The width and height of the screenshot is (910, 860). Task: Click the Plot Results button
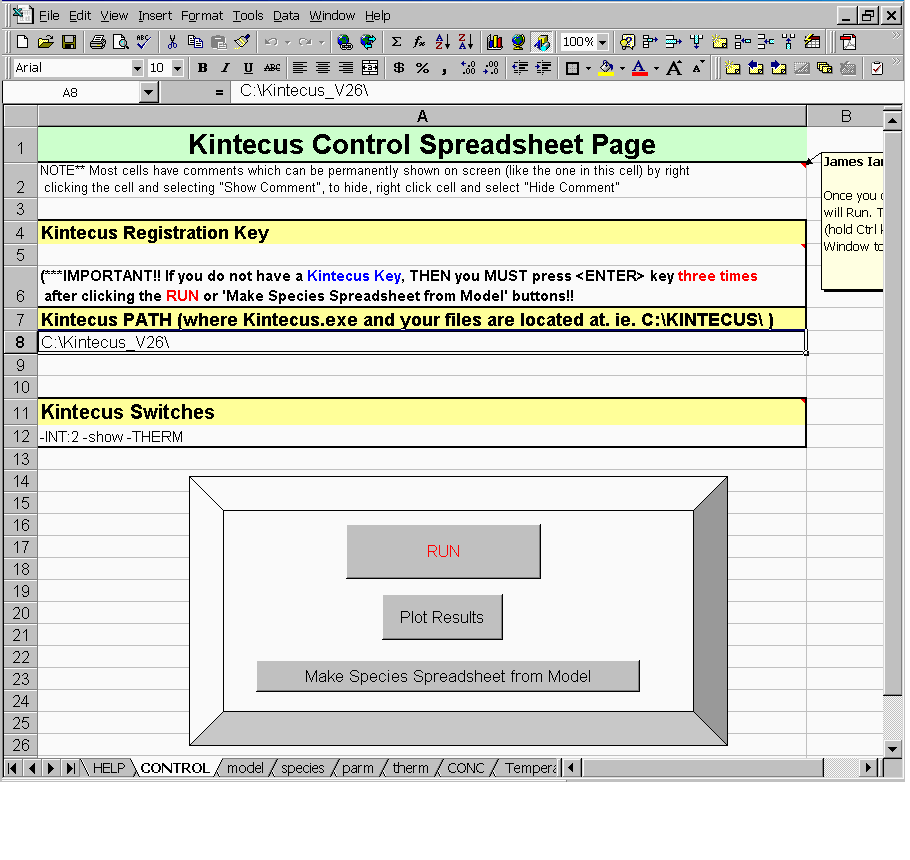click(442, 617)
